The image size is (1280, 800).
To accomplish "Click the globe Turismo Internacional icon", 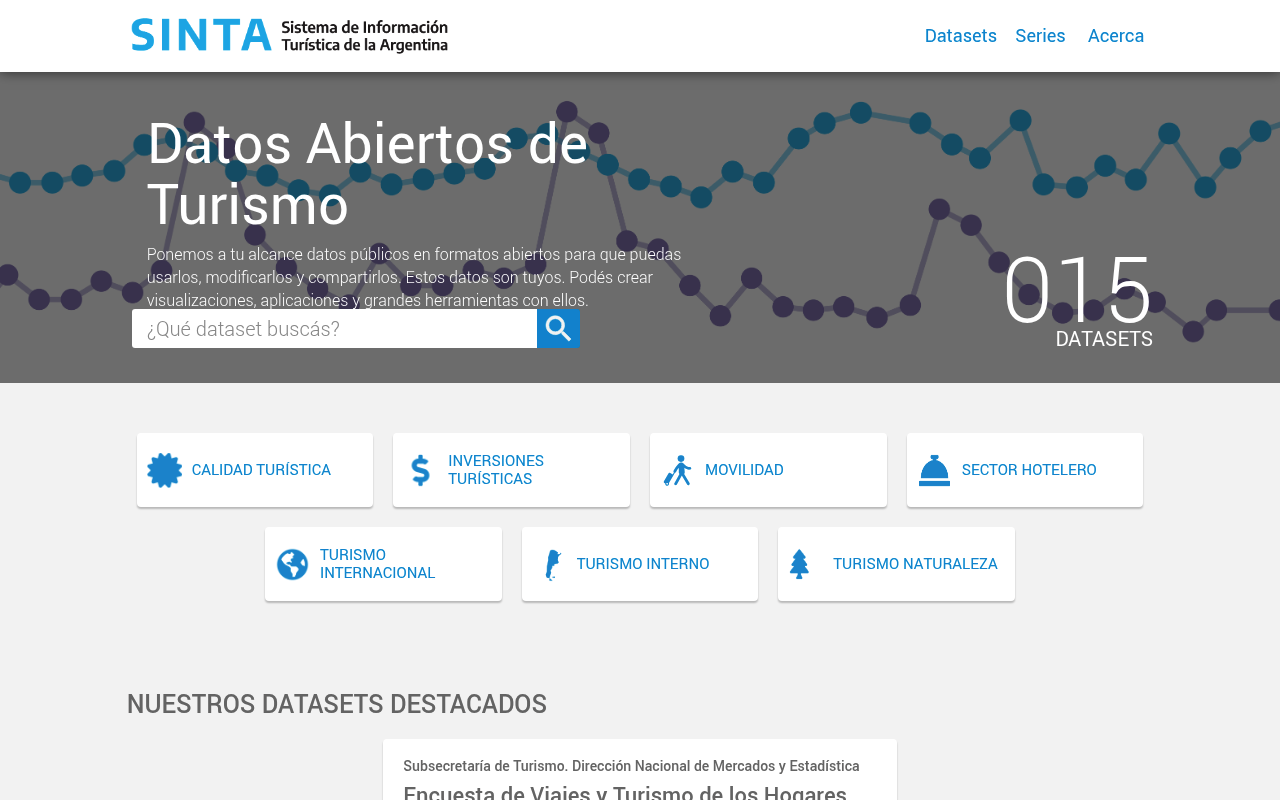I will point(293,564).
